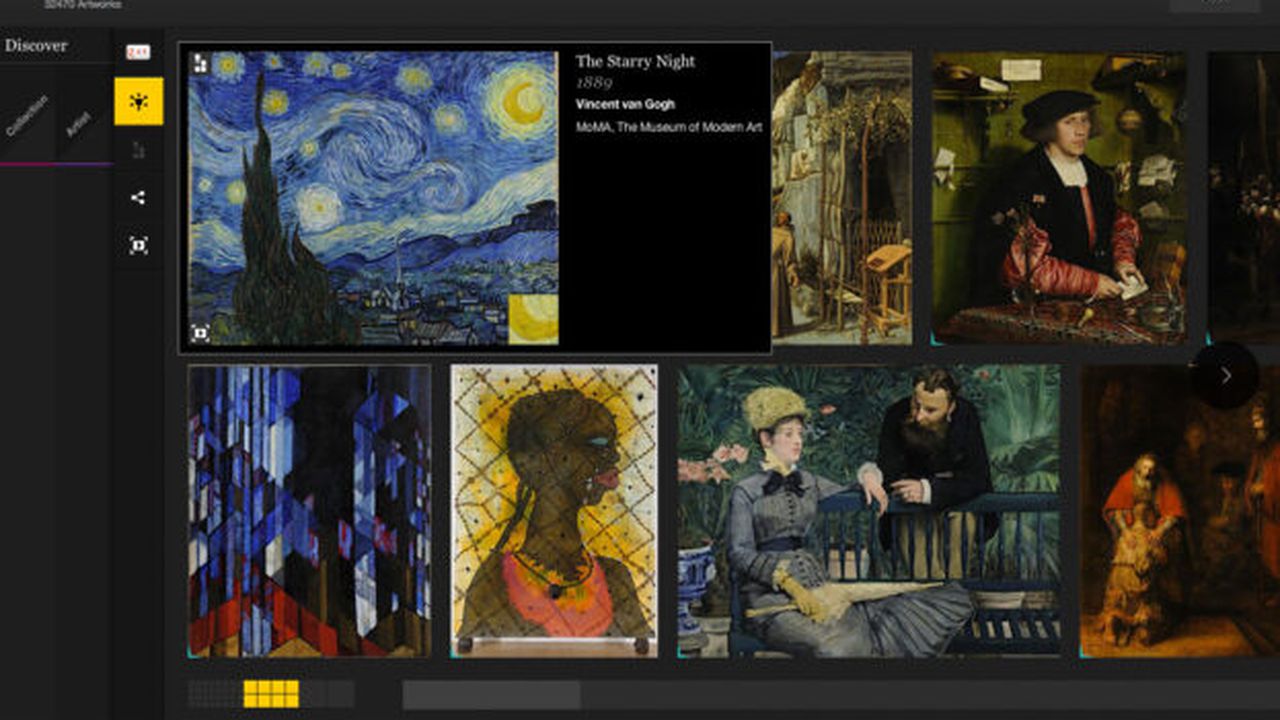Click the Discover heading

pyautogui.click(x=36, y=45)
